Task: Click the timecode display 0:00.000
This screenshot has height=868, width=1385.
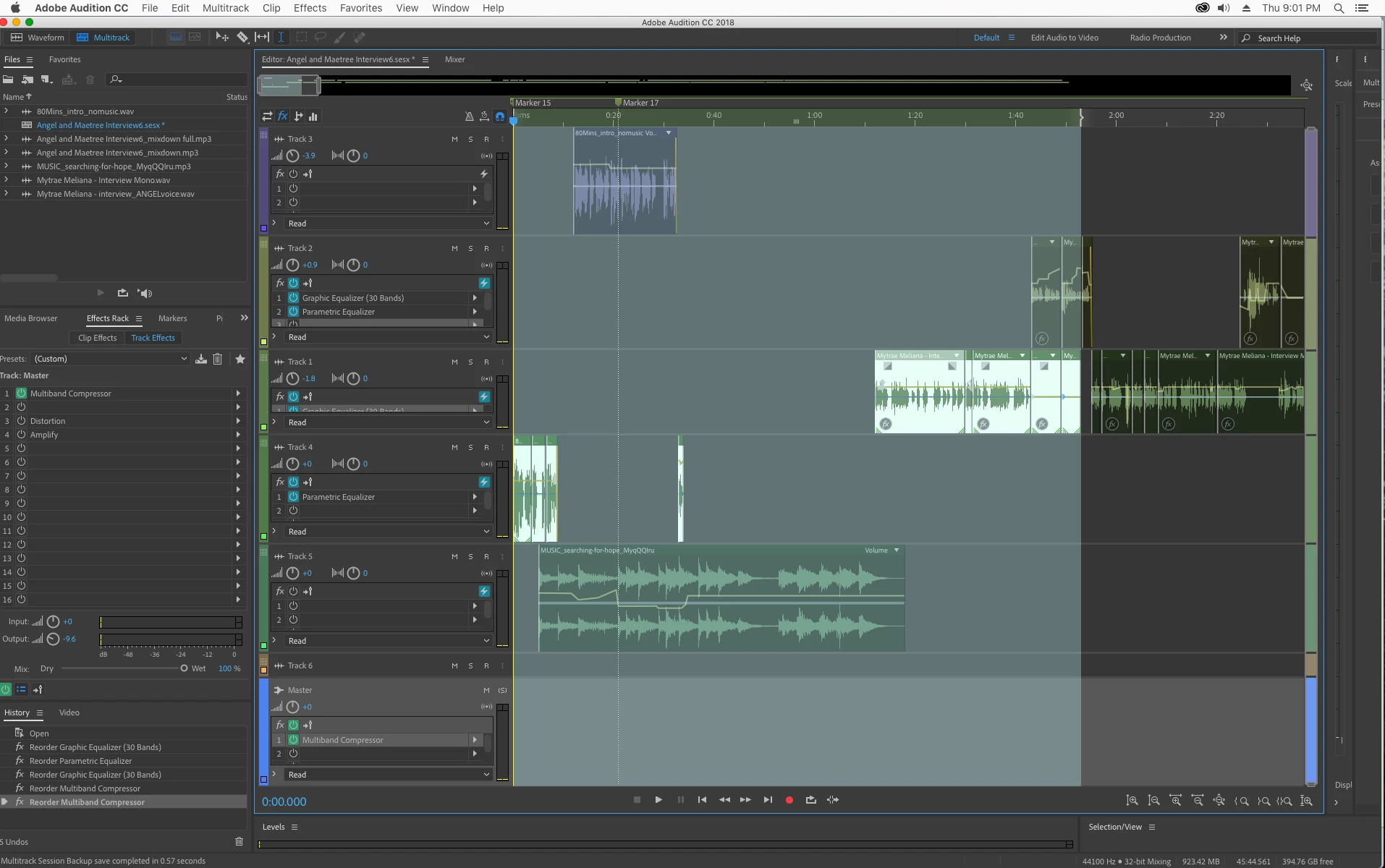Action: tap(284, 801)
